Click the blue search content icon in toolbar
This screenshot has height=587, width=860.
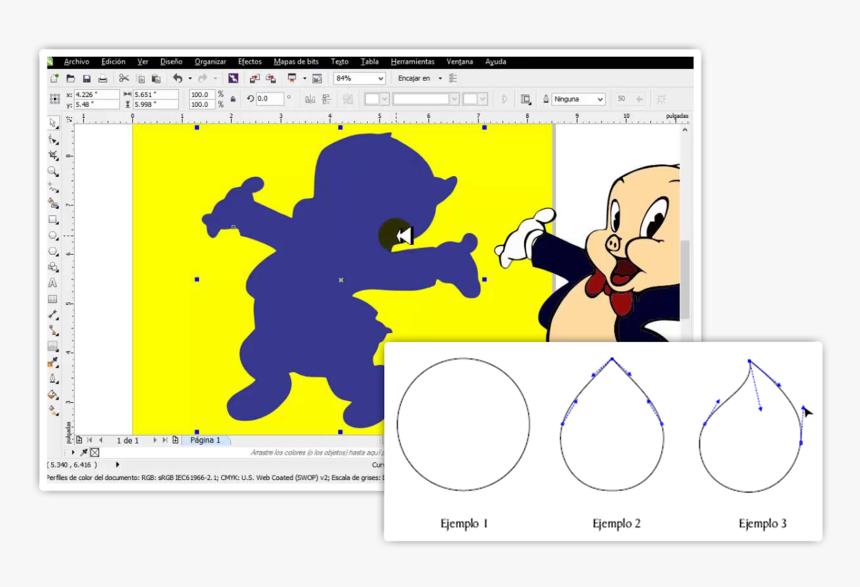click(233, 78)
